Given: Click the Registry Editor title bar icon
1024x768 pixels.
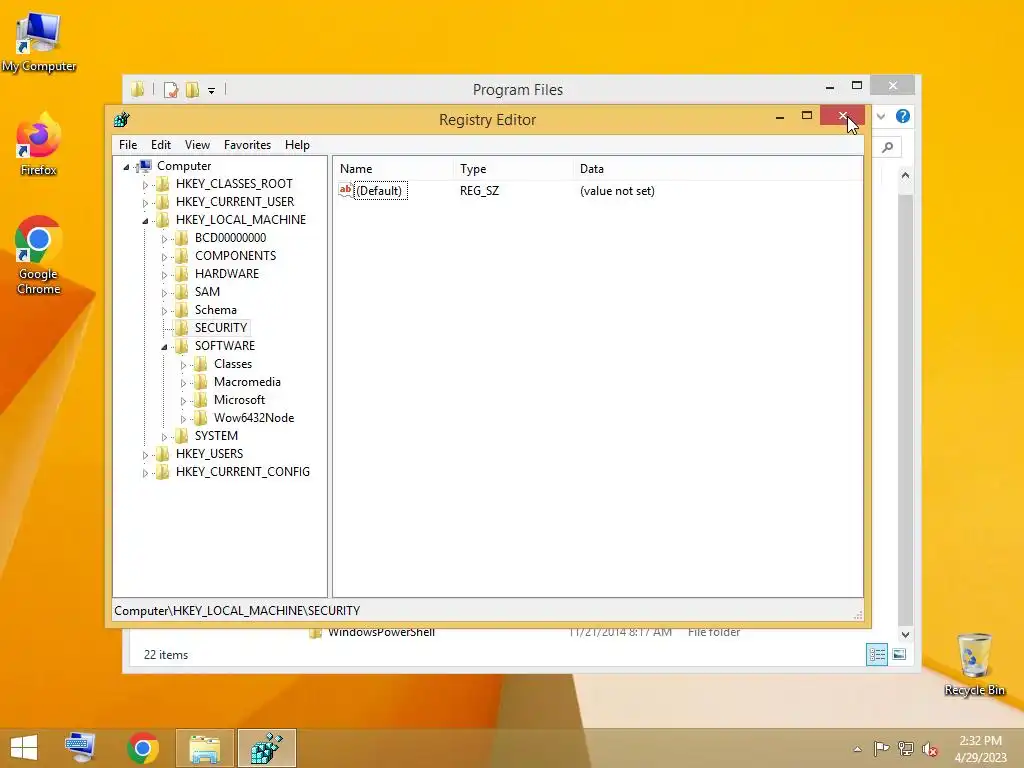Looking at the screenshot, I should (121, 120).
